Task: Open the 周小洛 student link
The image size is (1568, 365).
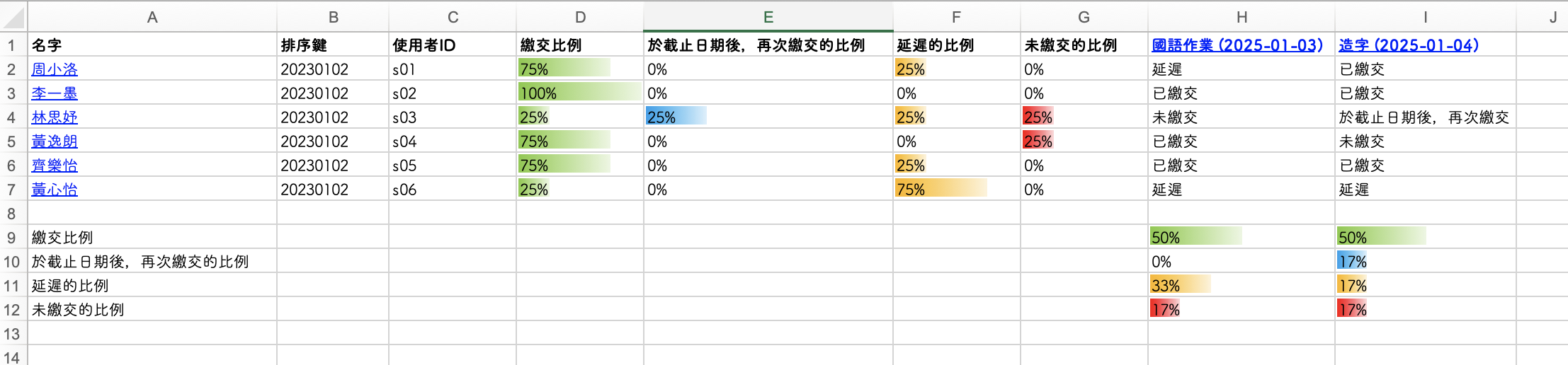Action: (x=55, y=69)
